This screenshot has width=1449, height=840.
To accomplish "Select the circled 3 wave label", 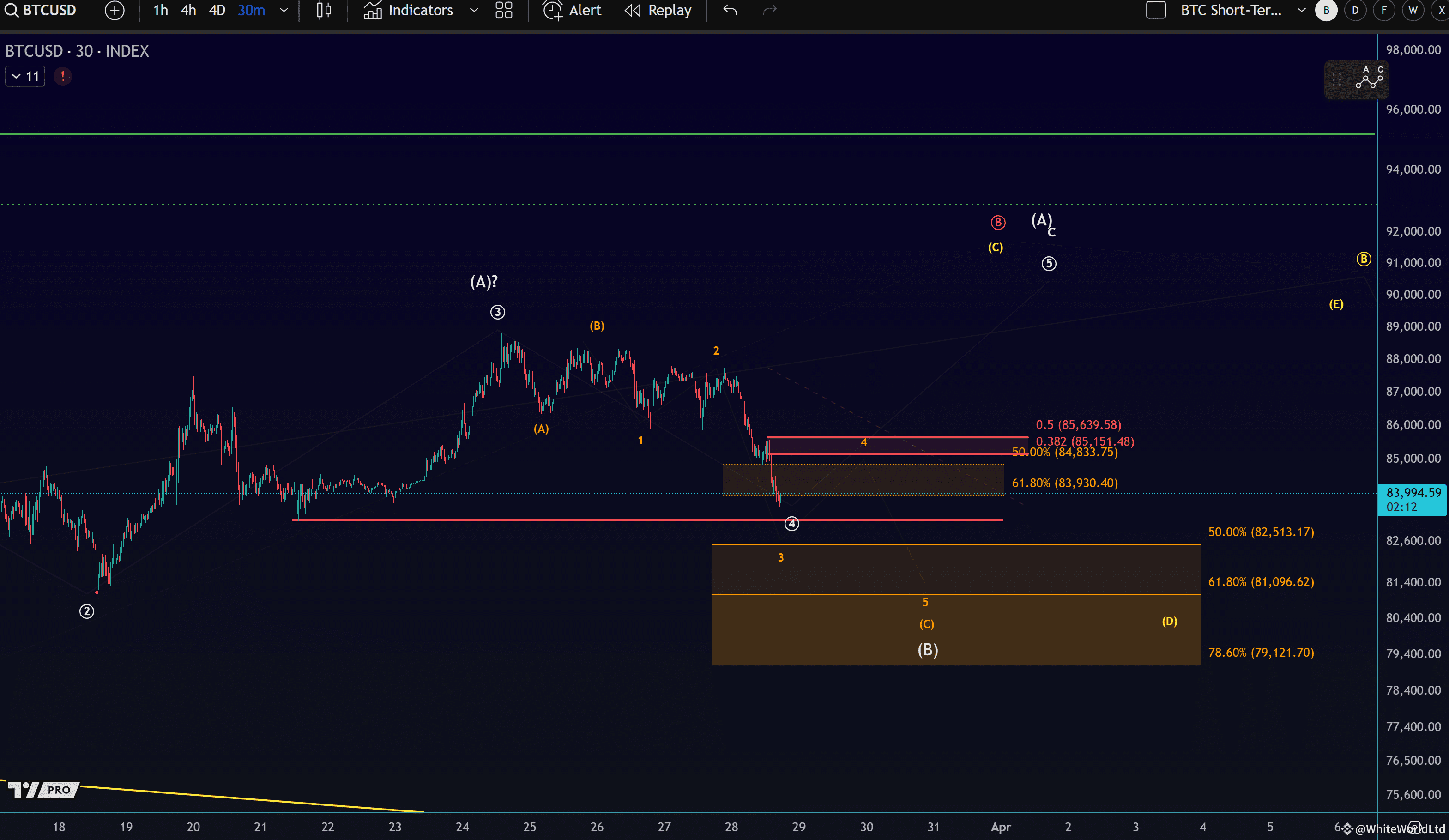I will [497, 312].
